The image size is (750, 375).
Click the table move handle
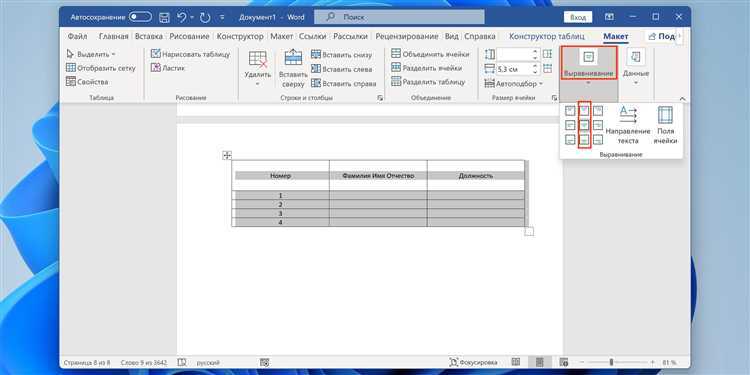(x=227, y=155)
